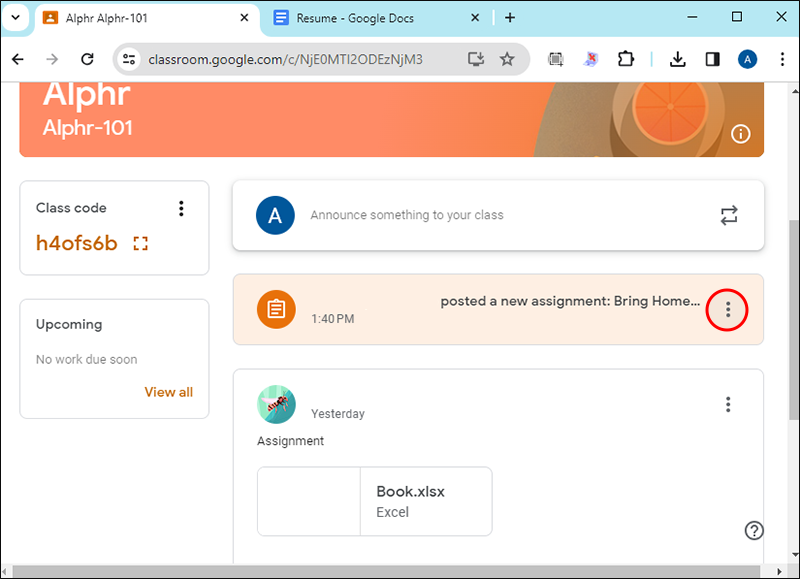This screenshot has width=800, height=579.
Task: Reload the Classroom page
Action: click(87, 59)
